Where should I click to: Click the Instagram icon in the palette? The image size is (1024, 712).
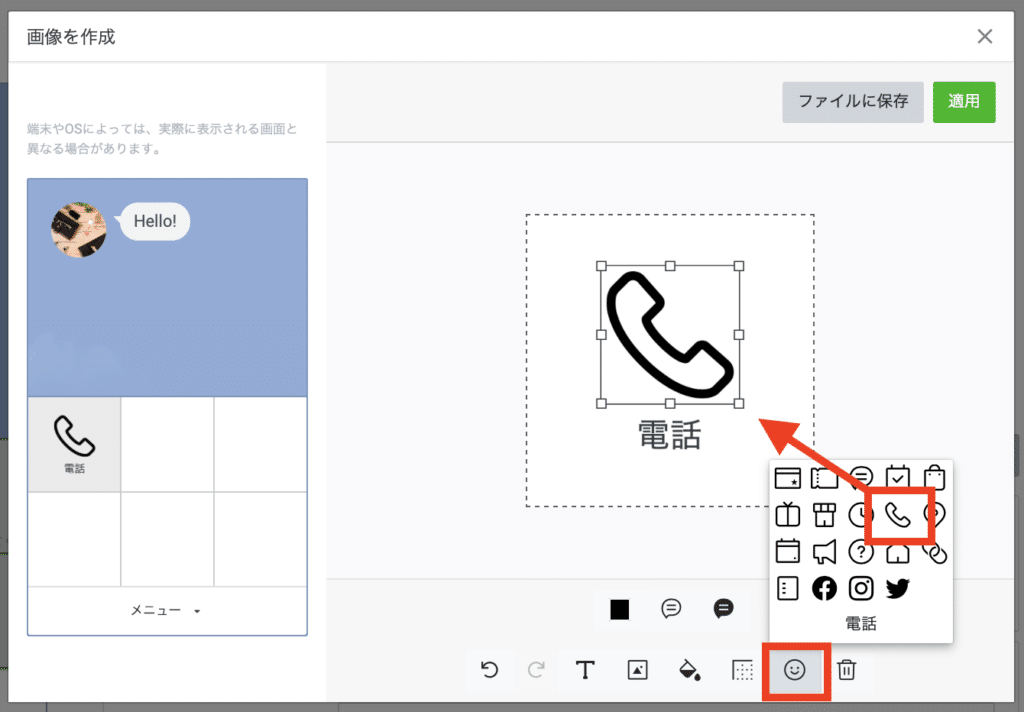861,589
